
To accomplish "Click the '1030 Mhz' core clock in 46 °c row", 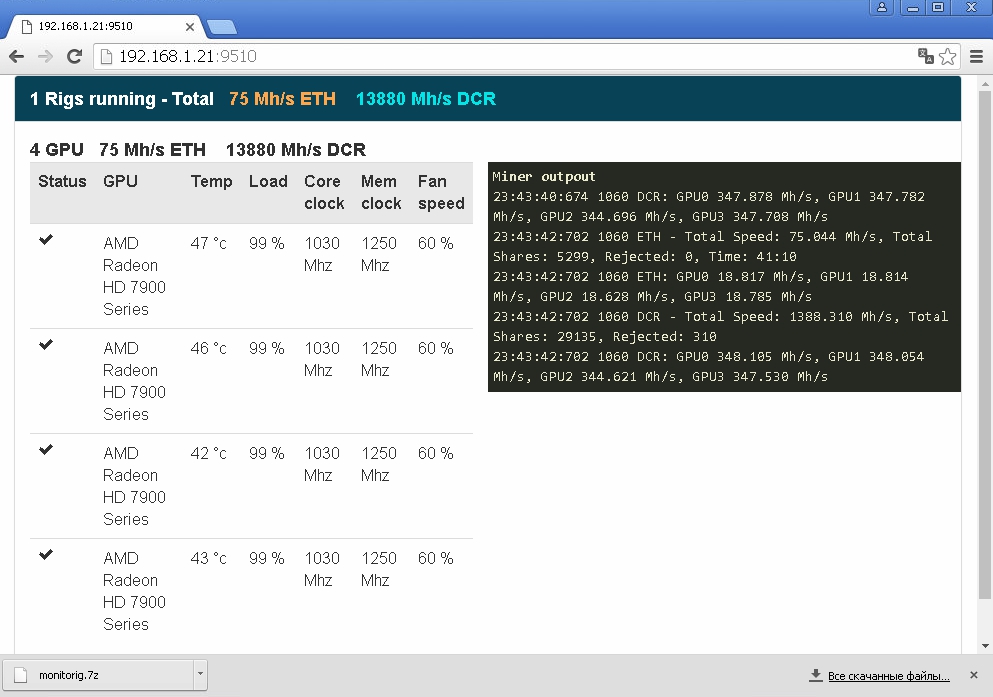I will point(322,359).
